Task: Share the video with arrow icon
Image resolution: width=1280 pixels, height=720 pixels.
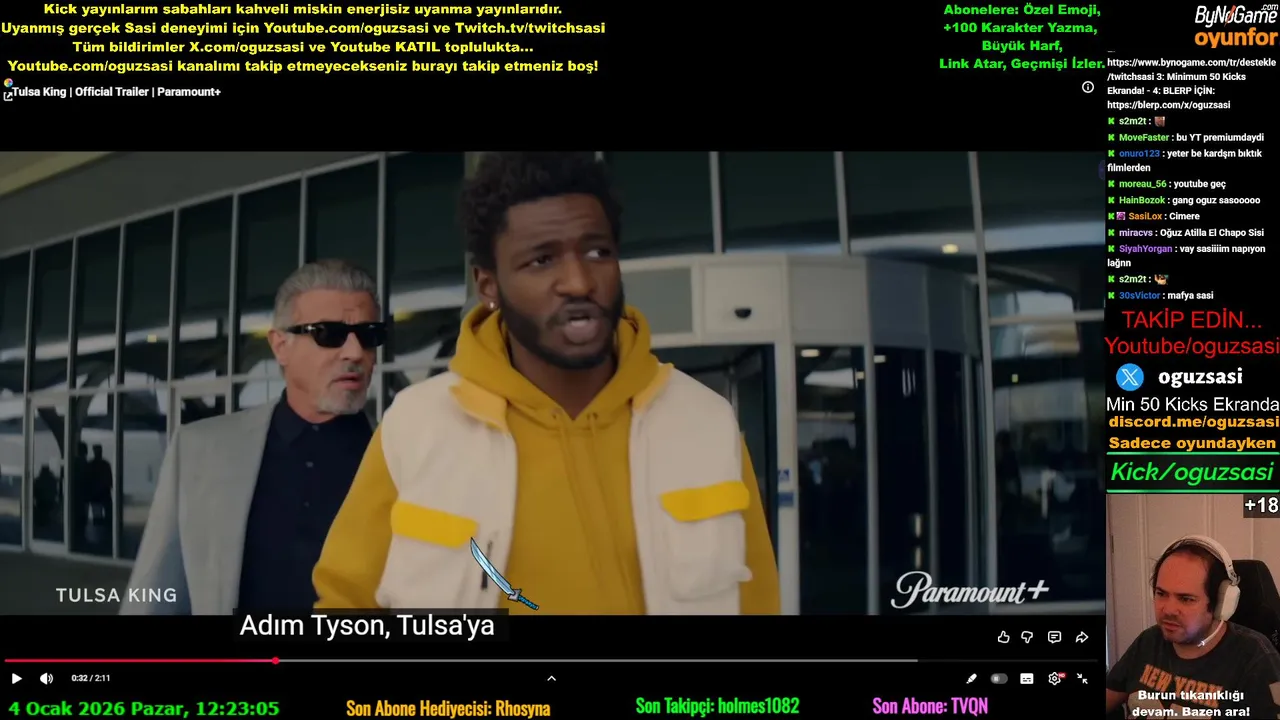Action: click(x=1082, y=637)
